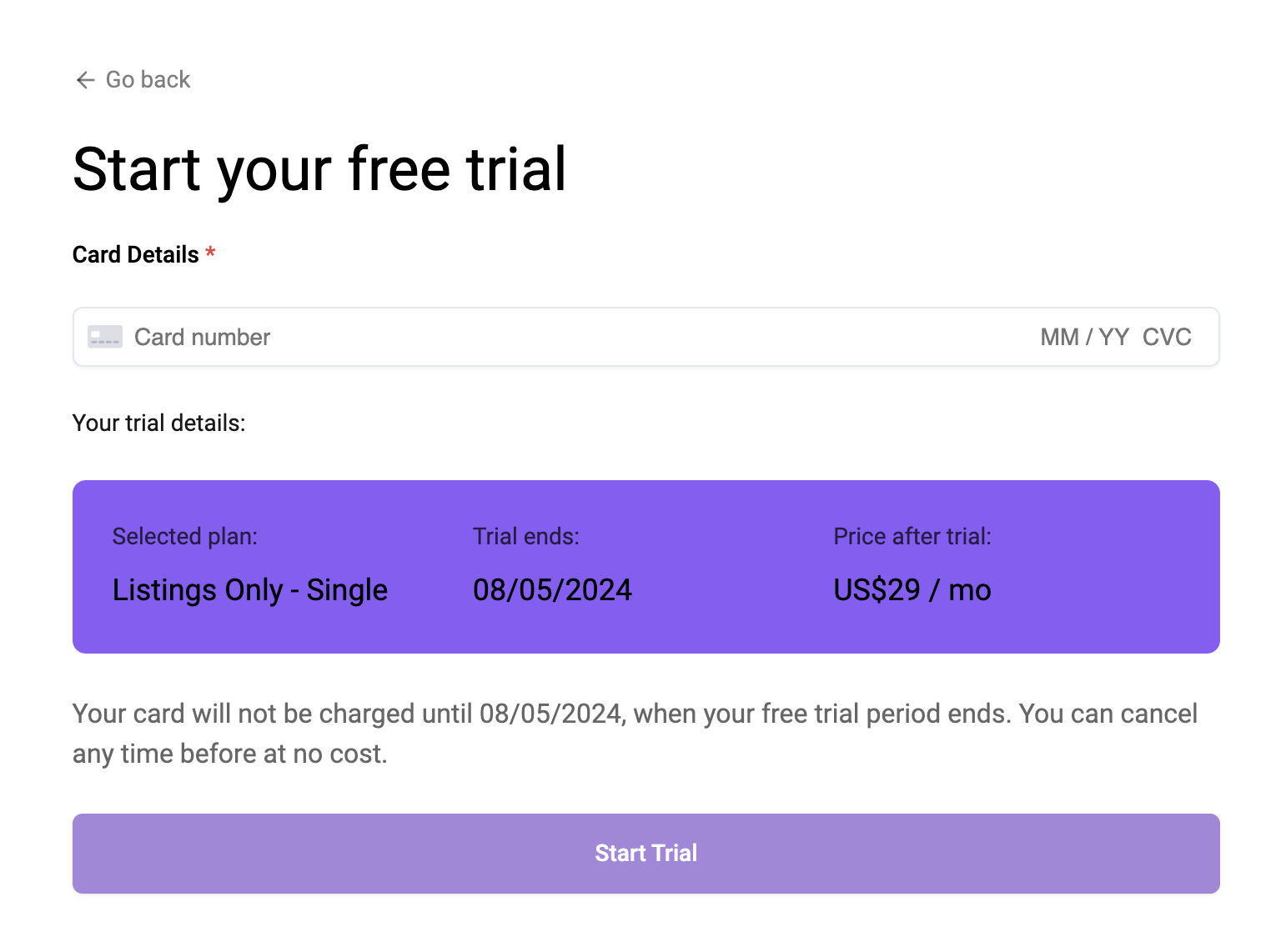Click the 'Selected plan:' label
1281x952 pixels.
coord(184,536)
